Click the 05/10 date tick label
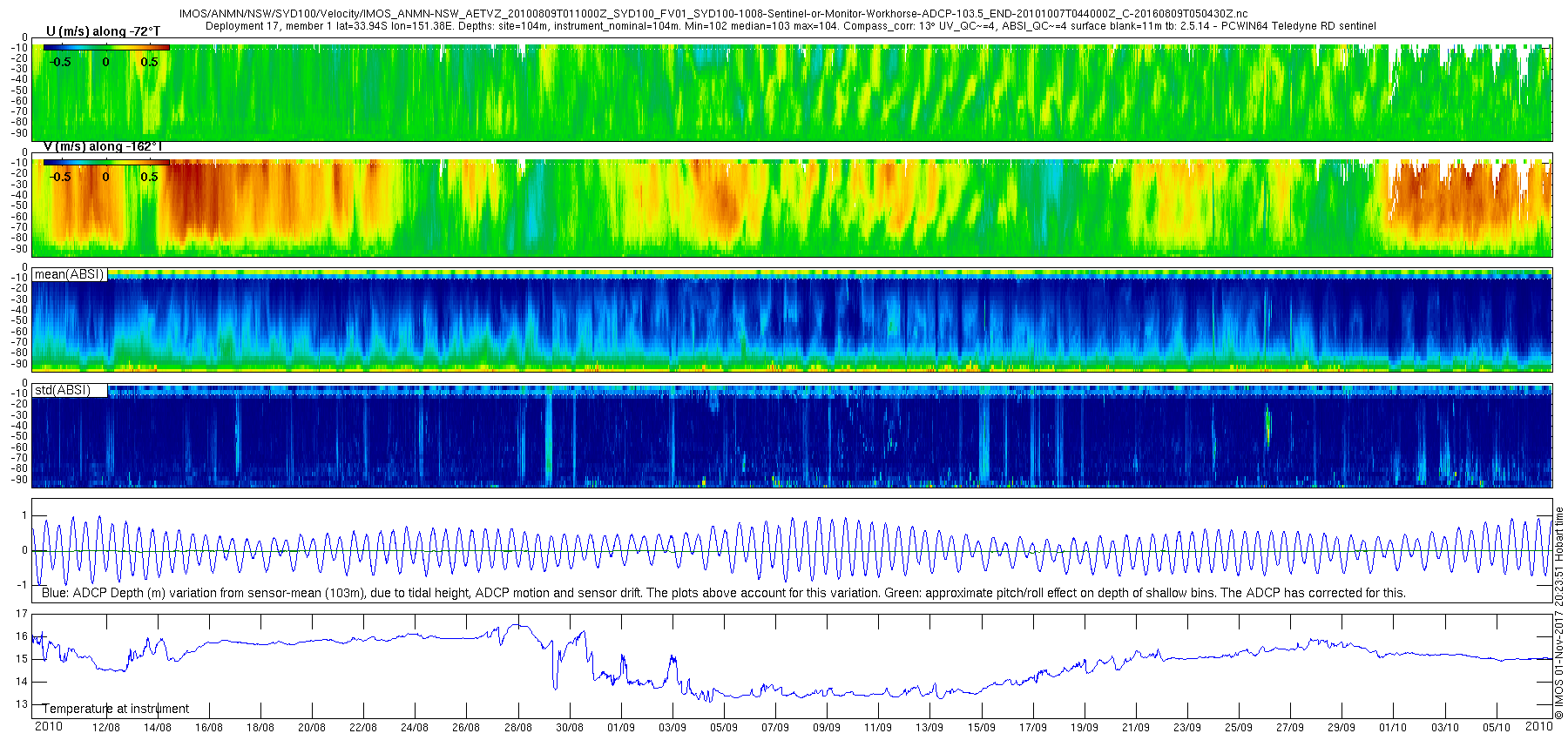This screenshot has height=740, width=1568. [1497, 728]
